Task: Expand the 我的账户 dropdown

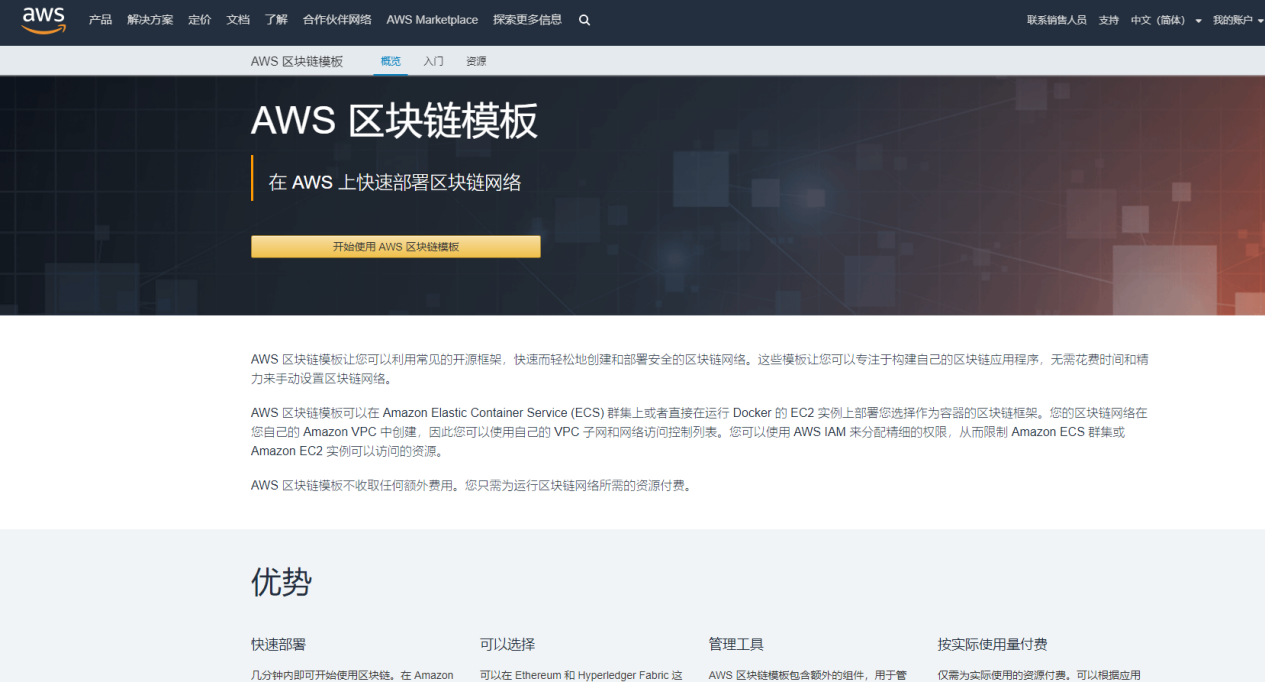Action: [1238, 20]
